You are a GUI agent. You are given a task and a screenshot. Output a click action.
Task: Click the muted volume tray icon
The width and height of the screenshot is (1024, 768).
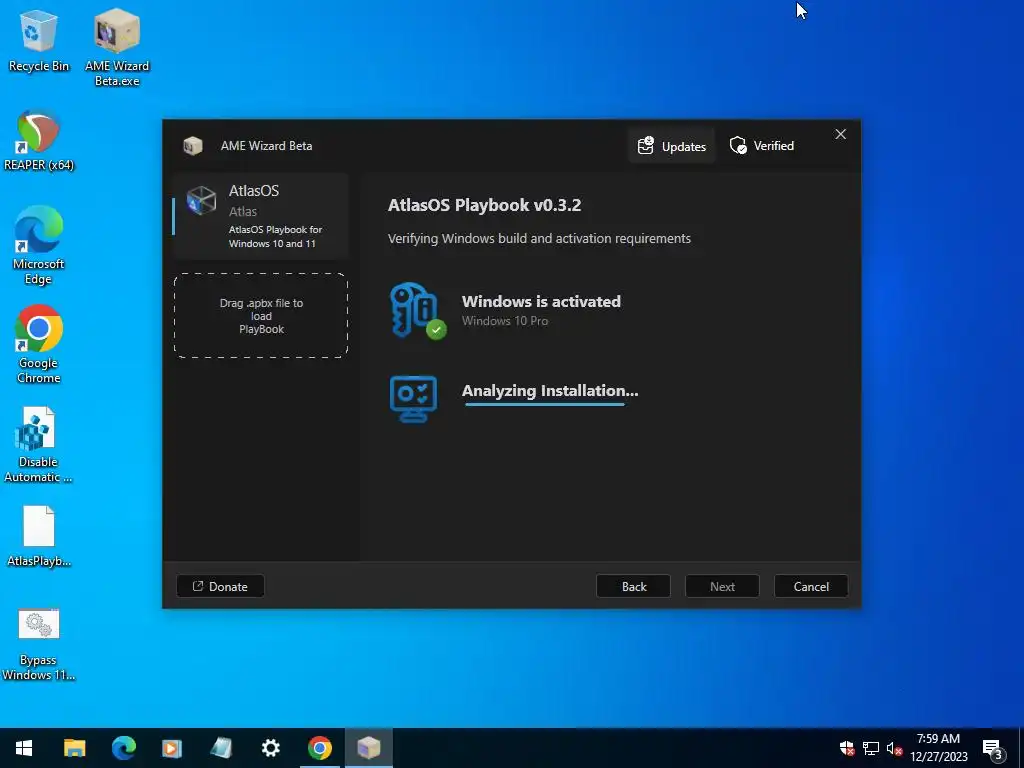click(x=894, y=748)
